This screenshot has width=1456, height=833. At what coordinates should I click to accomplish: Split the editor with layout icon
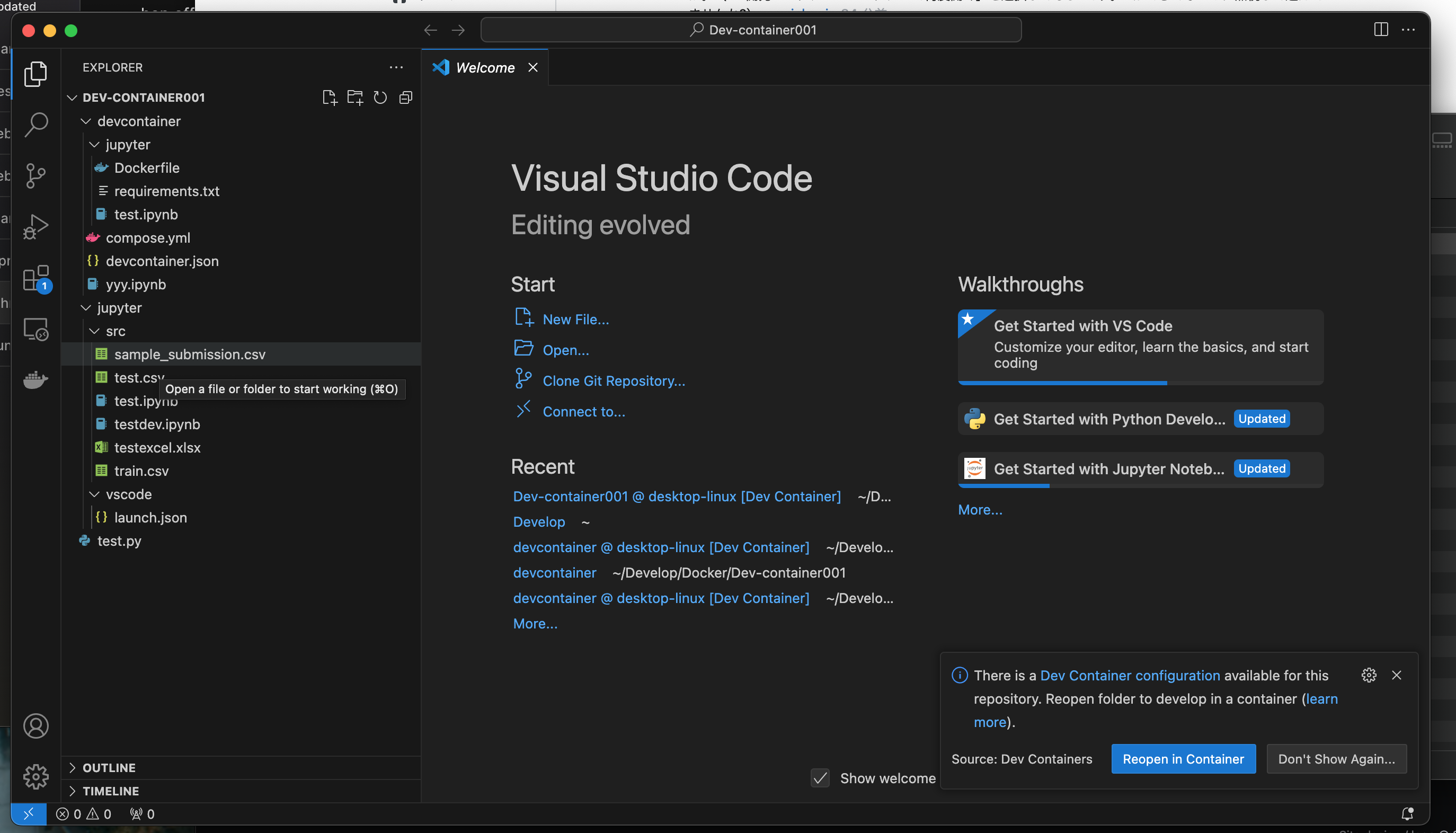[x=1381, y=30]
